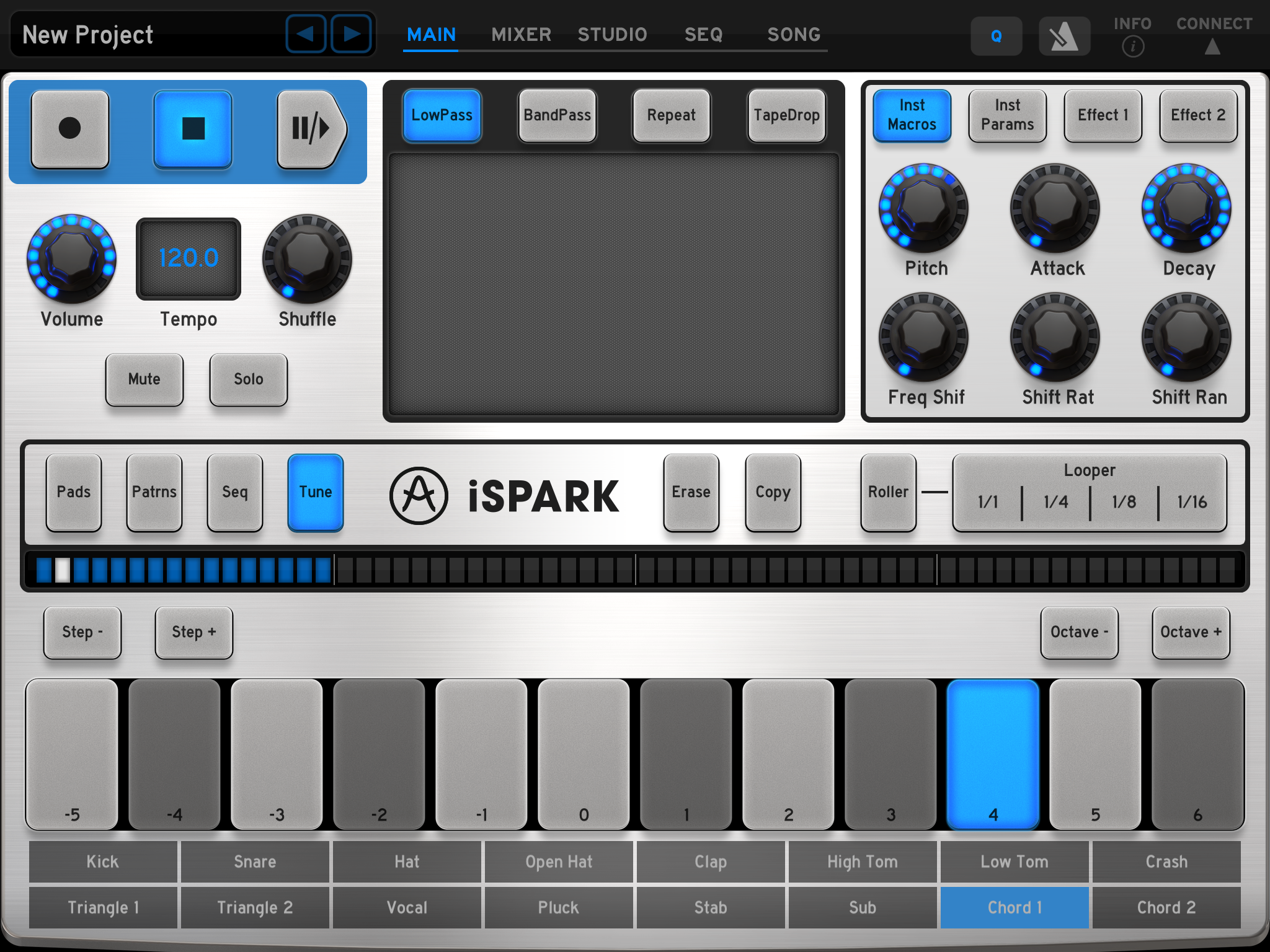Toggle the Mute button
This screenshot has height=952, width=1270.
[x=144, y=379]
